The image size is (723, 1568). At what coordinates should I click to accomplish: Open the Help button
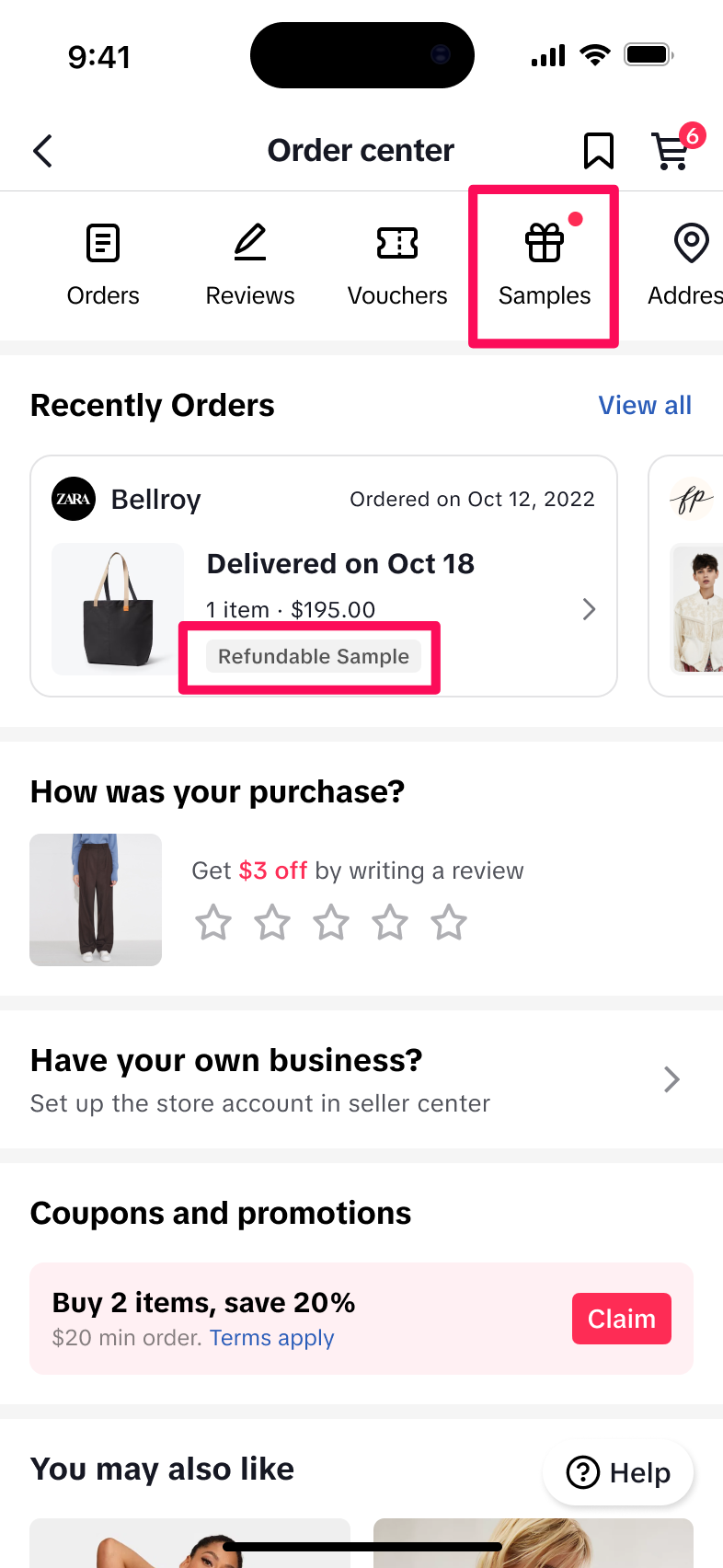click(619, 1472)
